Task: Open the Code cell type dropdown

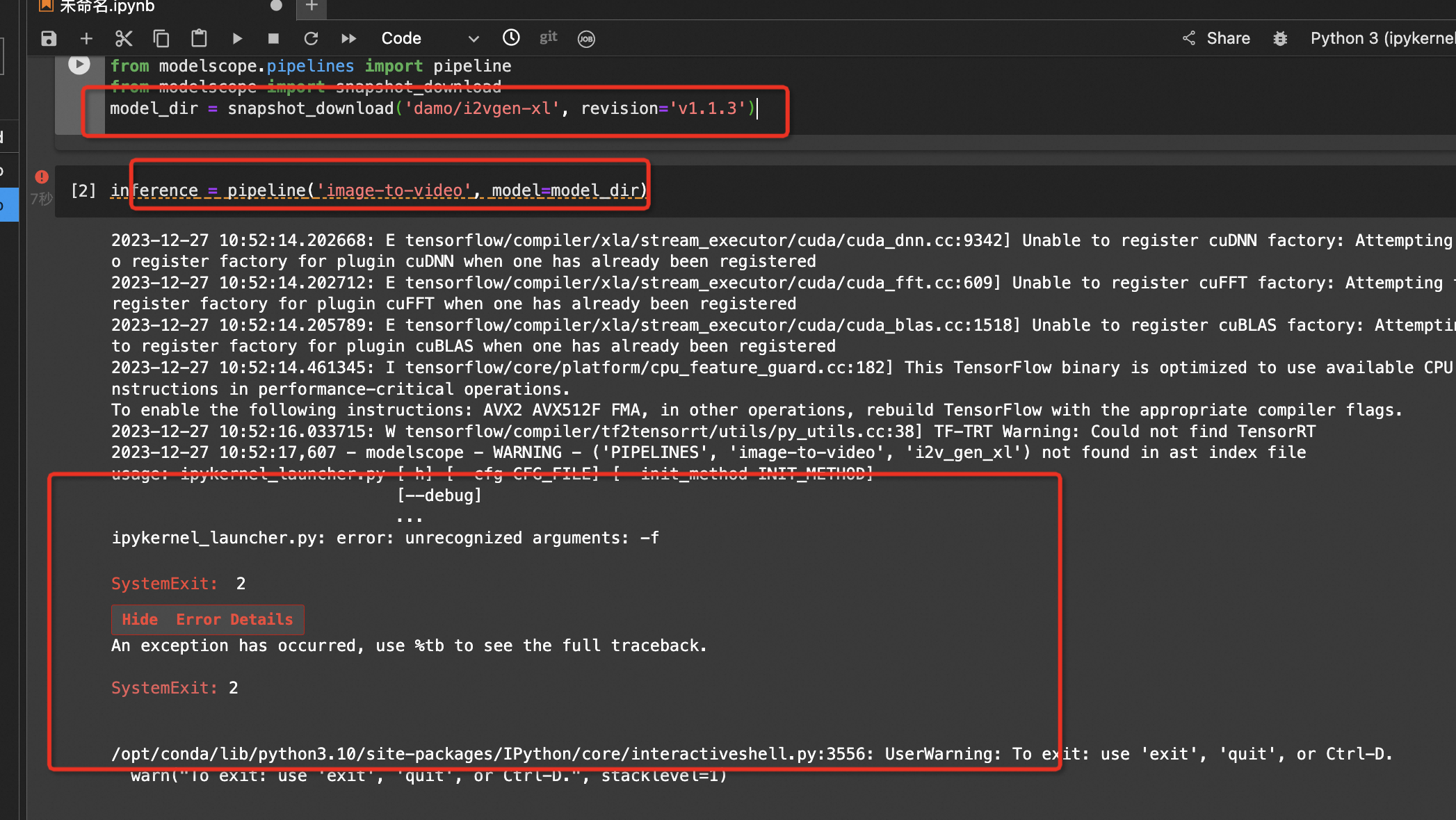Action: click(430, 38)
